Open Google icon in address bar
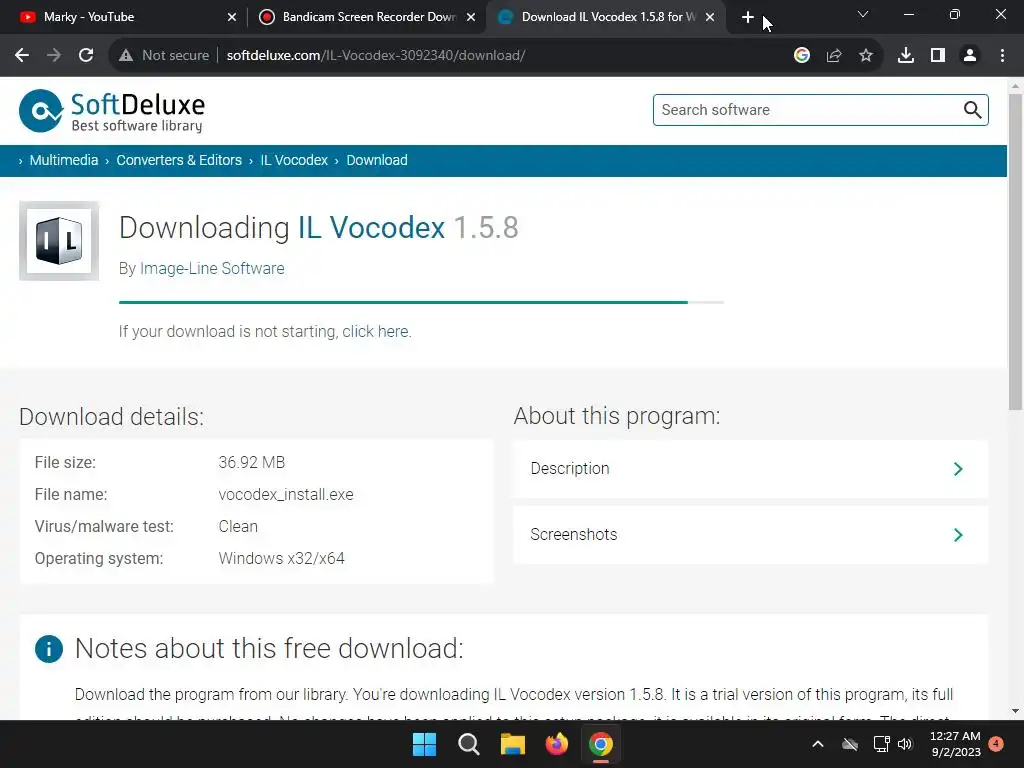1024x768 pixels. (802, 56)
